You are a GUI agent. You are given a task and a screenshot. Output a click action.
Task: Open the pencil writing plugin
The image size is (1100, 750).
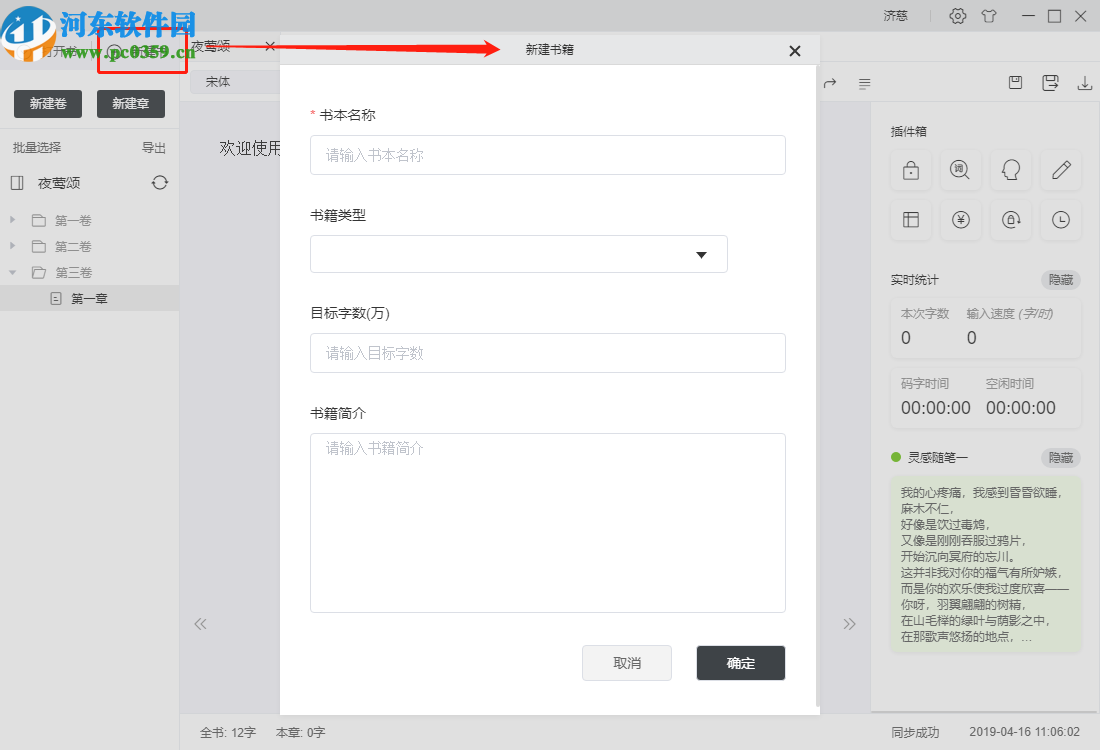(x=1060, y=170)
